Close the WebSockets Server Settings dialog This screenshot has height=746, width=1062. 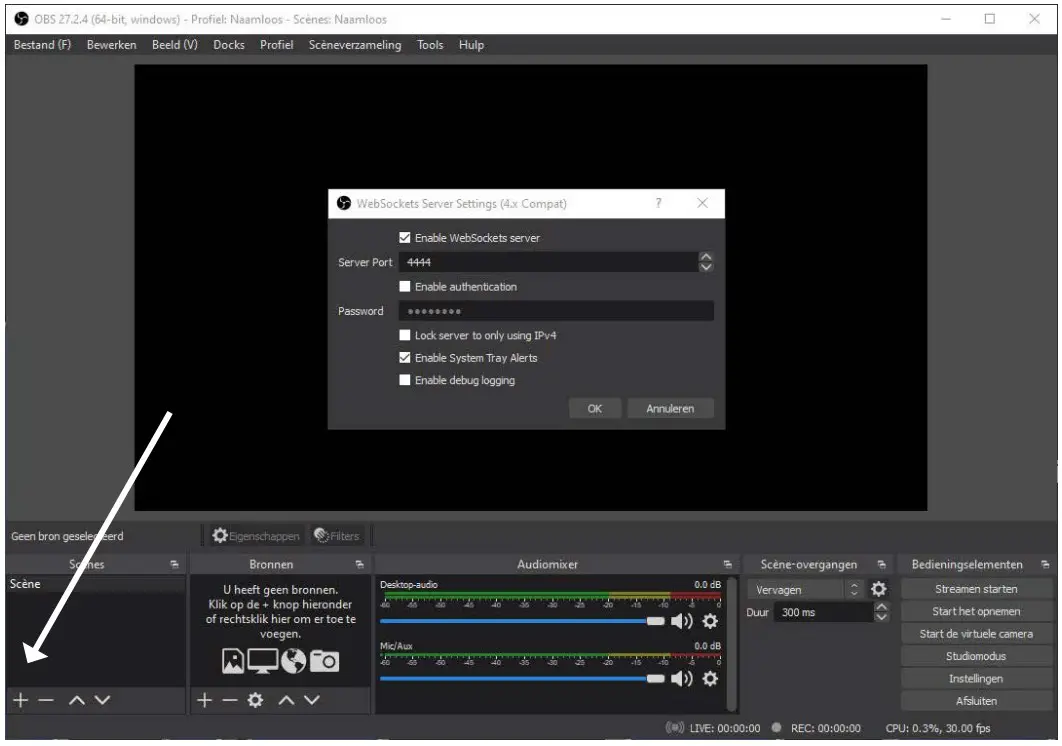[x=702, y=203]
